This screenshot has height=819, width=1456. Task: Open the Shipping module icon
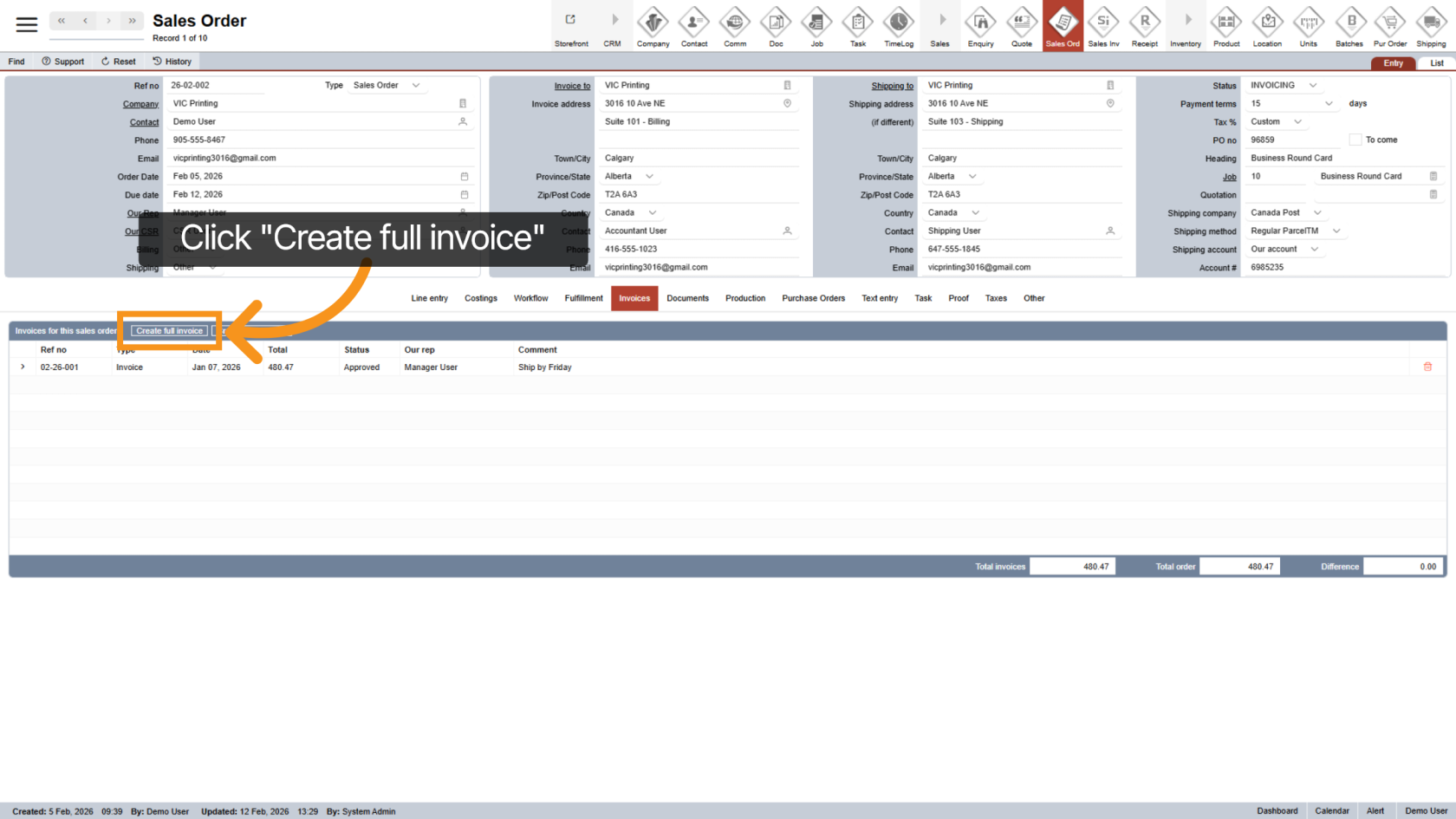coord(1431,26)
